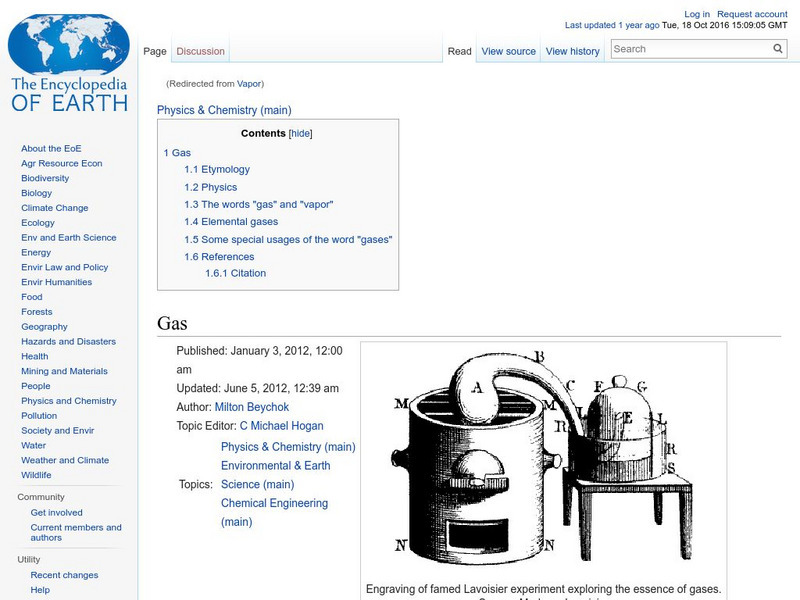Open Environmental & Earth Science (main) topic
This screenshot has width=800, height=600.
(x=276, y=475)
